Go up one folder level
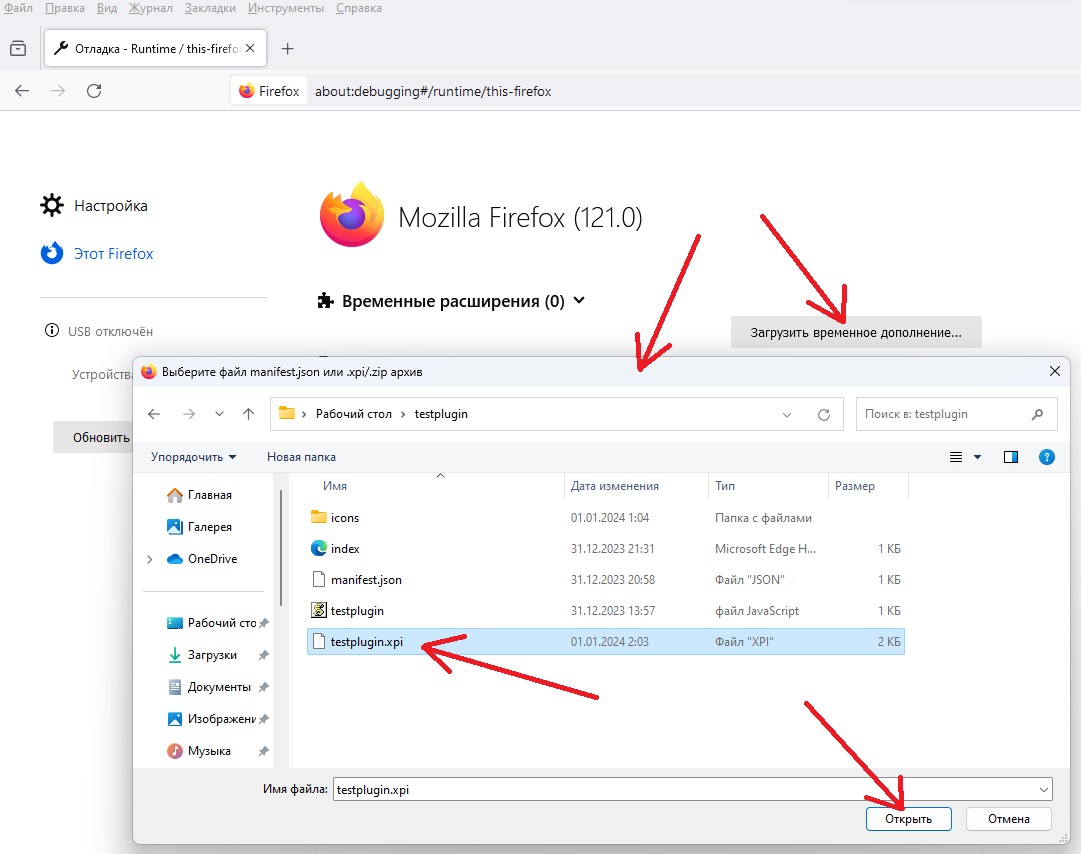The width and height of the screenshot is (1081, 854). tap(248, 414)
